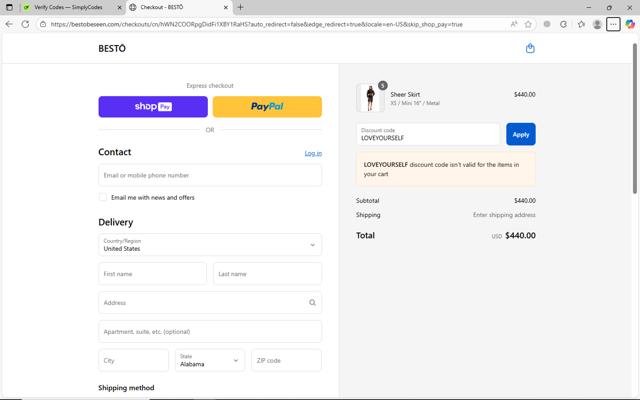
Task: Click the Discount code input field
Action: tap(428, 134)
